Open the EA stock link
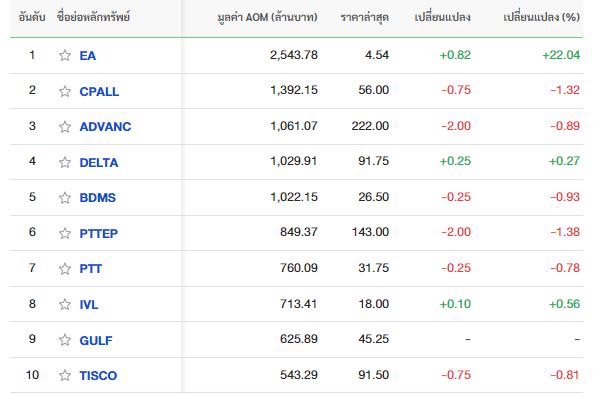The image size is (603, 394). point(88,56)
